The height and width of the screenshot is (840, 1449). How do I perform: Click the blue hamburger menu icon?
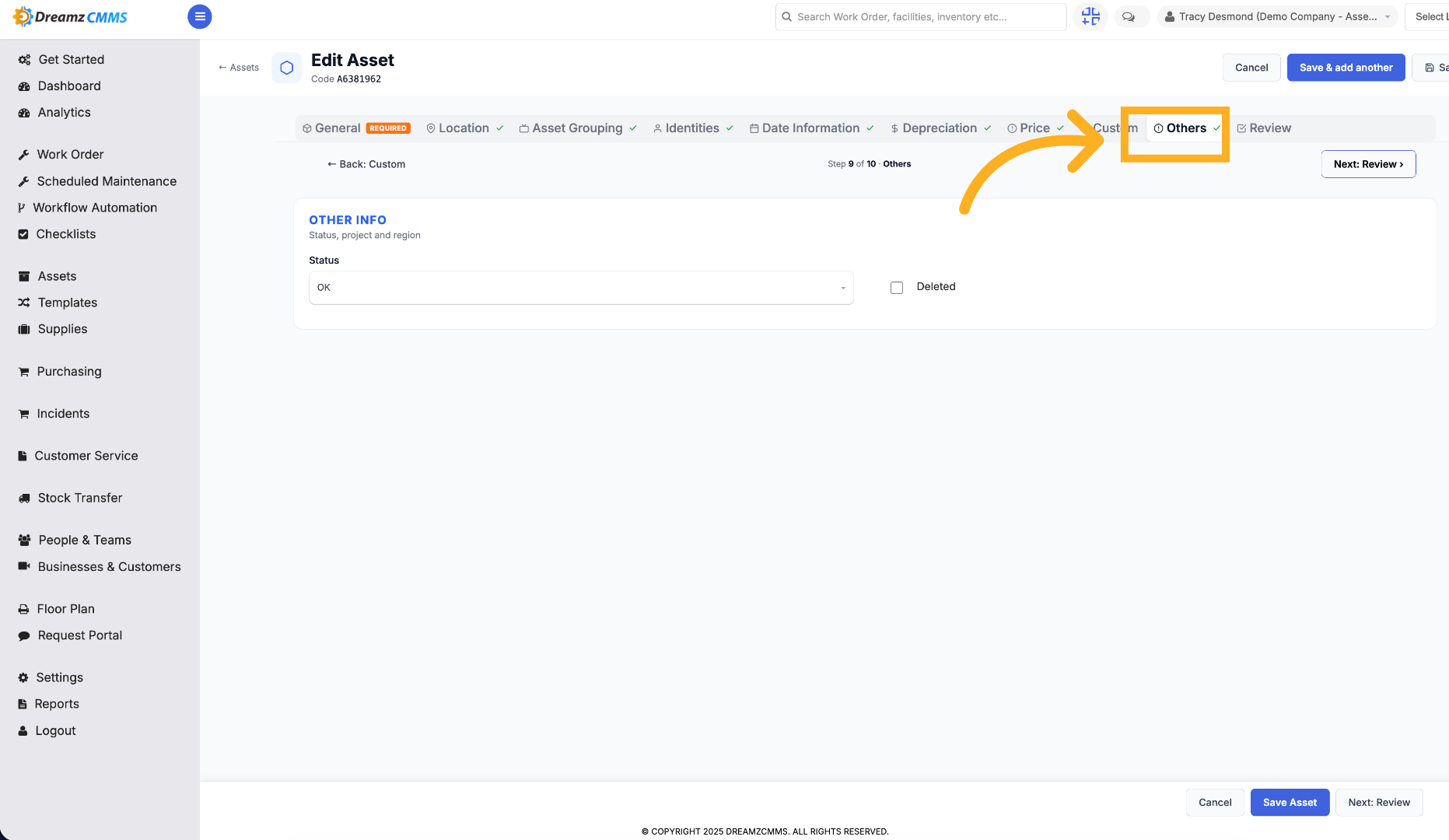pos(200,16)
